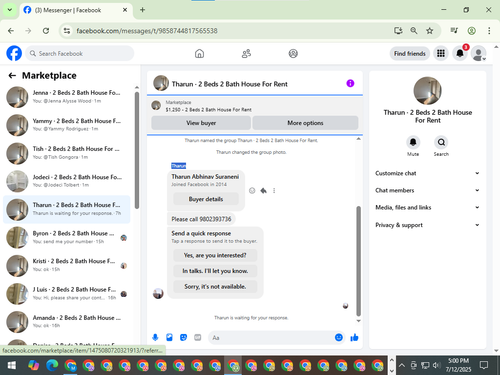The width and height of the screenshot is (500, 375).
Task: Expand Privacy & support section
Action: tap(428, 225)
